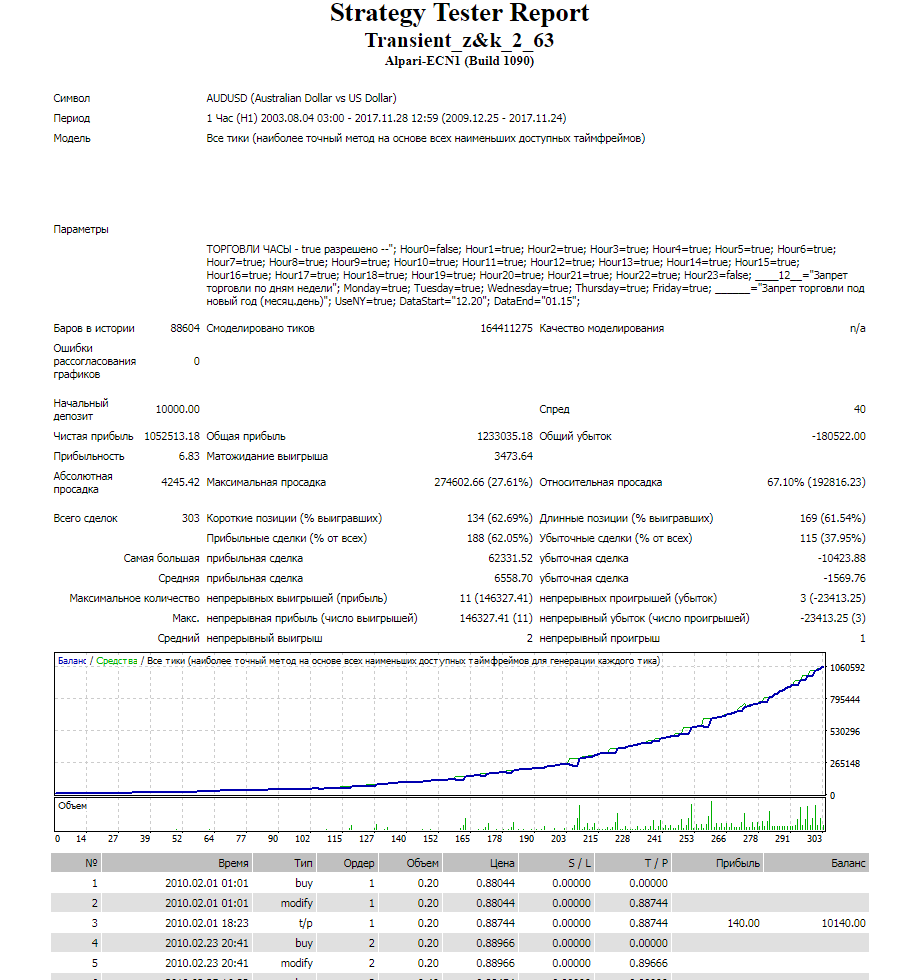Click the "Параметры" label
Screen dimensions: 904x980
click(81, 229)
